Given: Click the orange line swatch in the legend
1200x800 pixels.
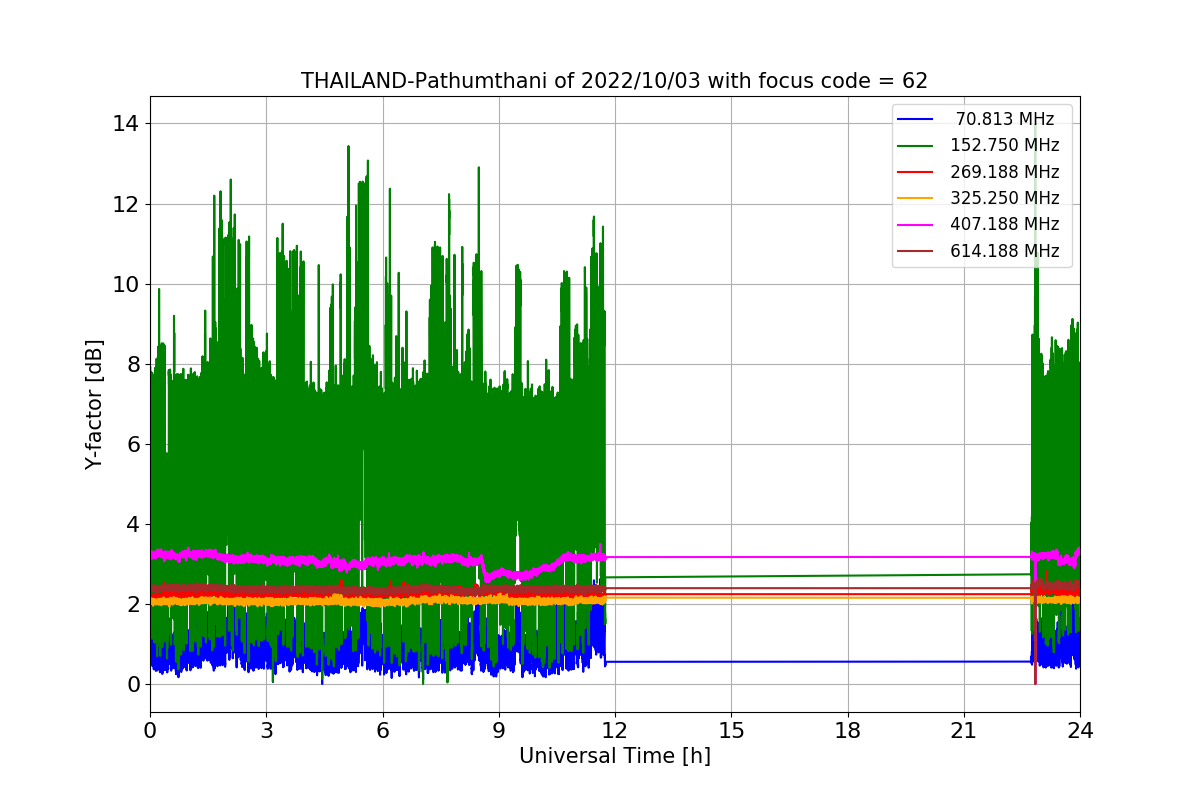Looking at the screenshot, I should [x=916, y=199].
